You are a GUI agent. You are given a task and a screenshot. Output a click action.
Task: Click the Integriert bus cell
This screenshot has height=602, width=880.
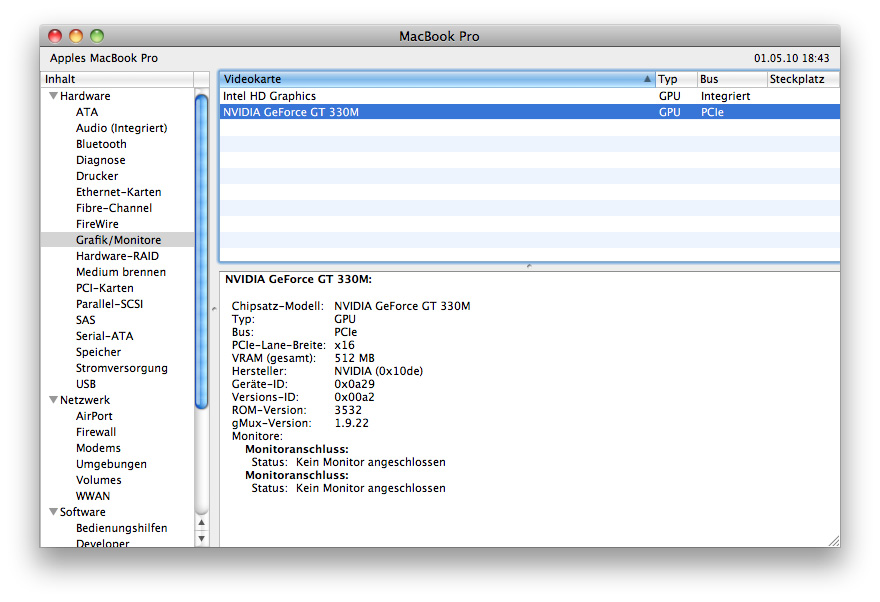[725, 96]
